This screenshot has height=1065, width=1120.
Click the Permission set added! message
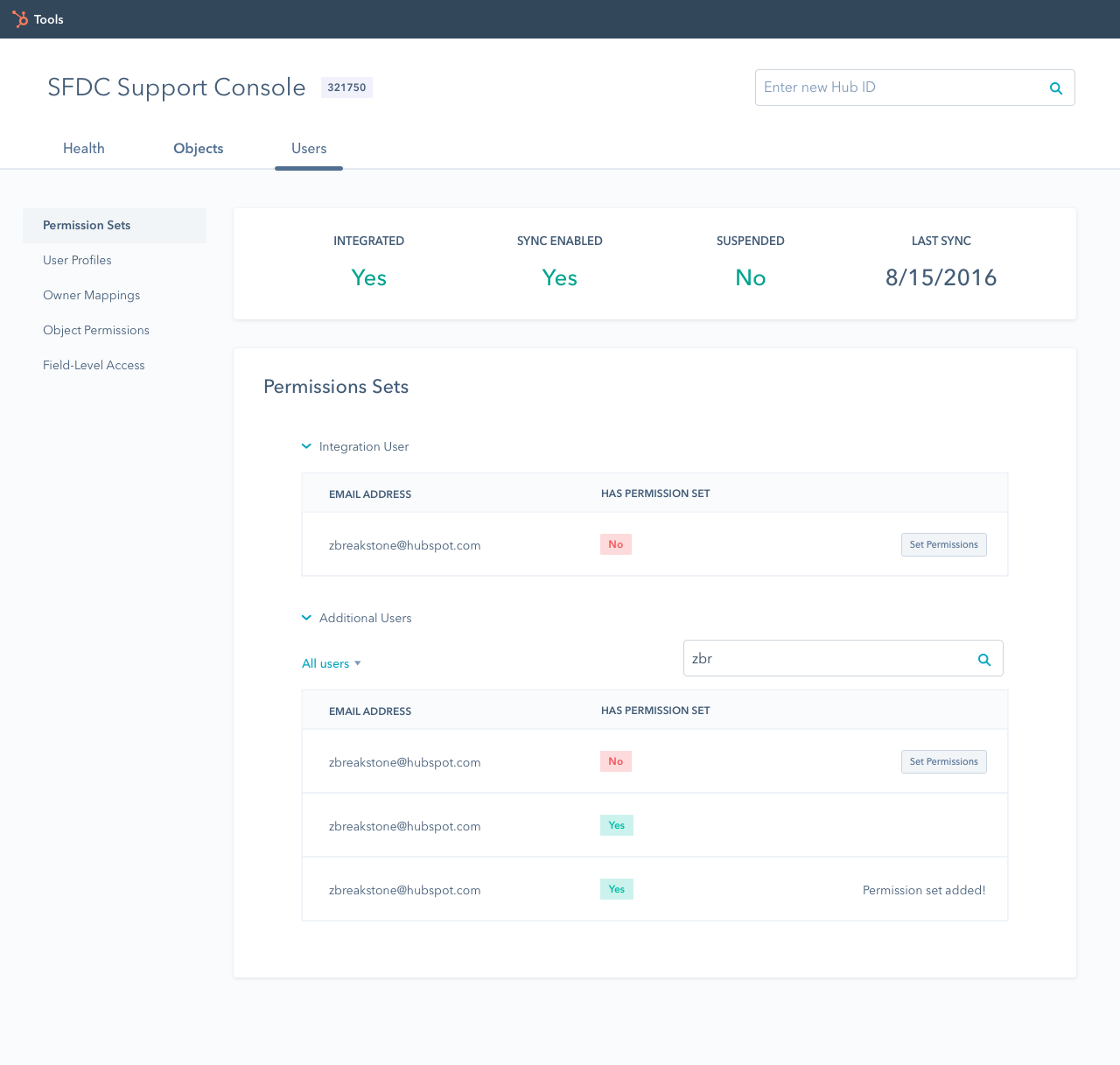(x=924, y=890)
